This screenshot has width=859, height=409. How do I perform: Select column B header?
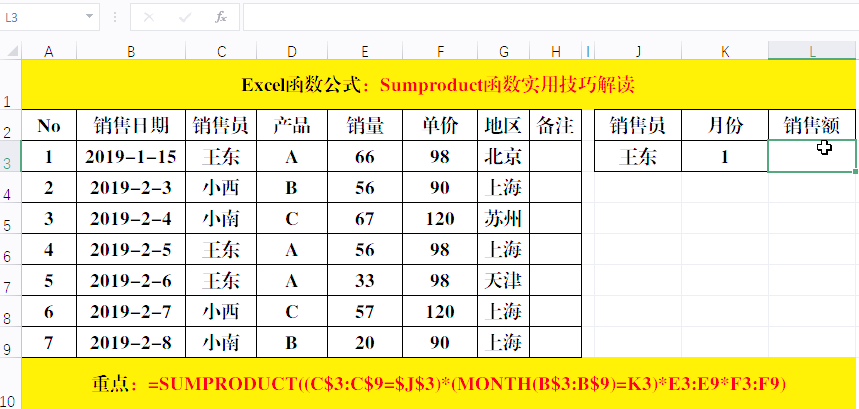click(131, 51)
